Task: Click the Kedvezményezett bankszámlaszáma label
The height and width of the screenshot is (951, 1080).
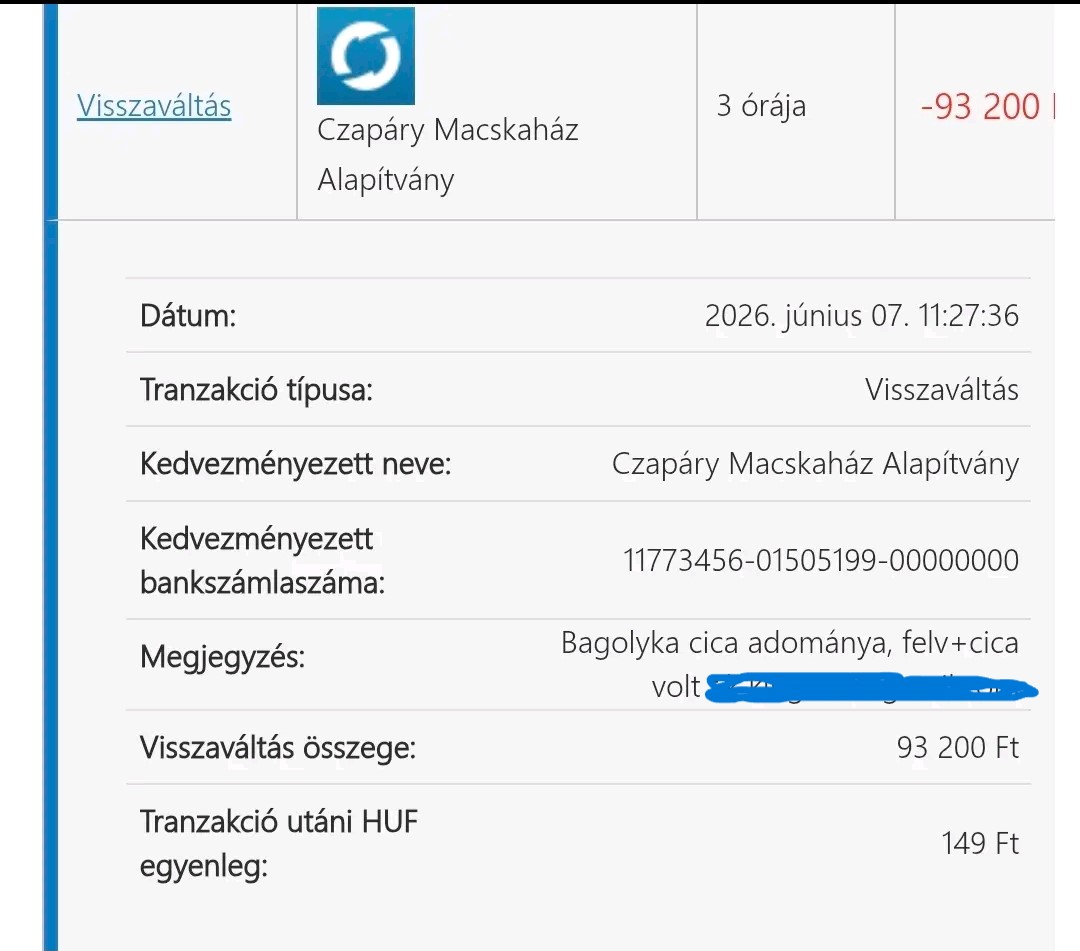Action: (x=262, y=561)
